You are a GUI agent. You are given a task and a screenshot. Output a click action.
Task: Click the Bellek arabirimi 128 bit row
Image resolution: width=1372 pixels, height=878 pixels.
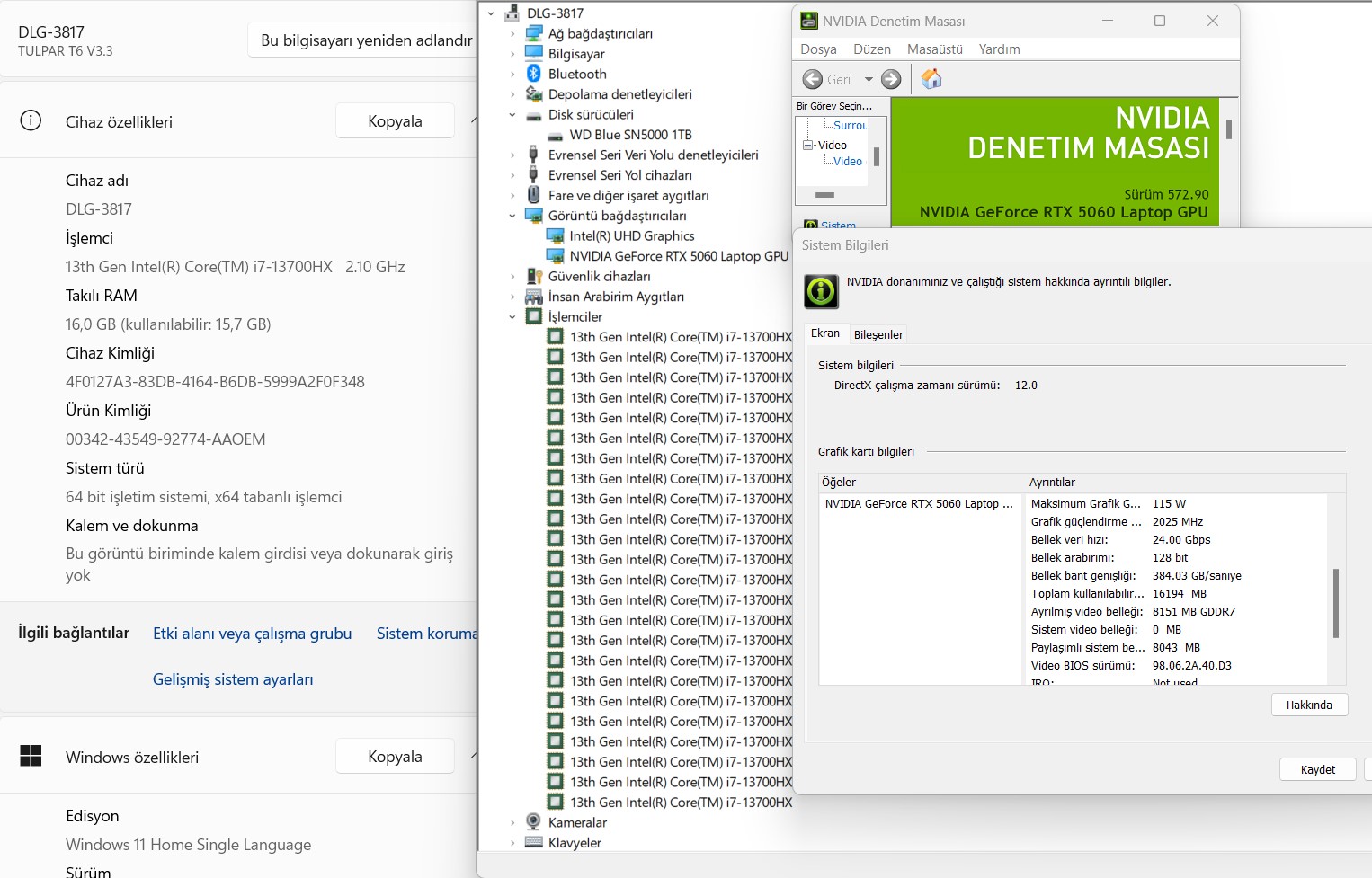pyautogui.click(x=1178, y=558)
